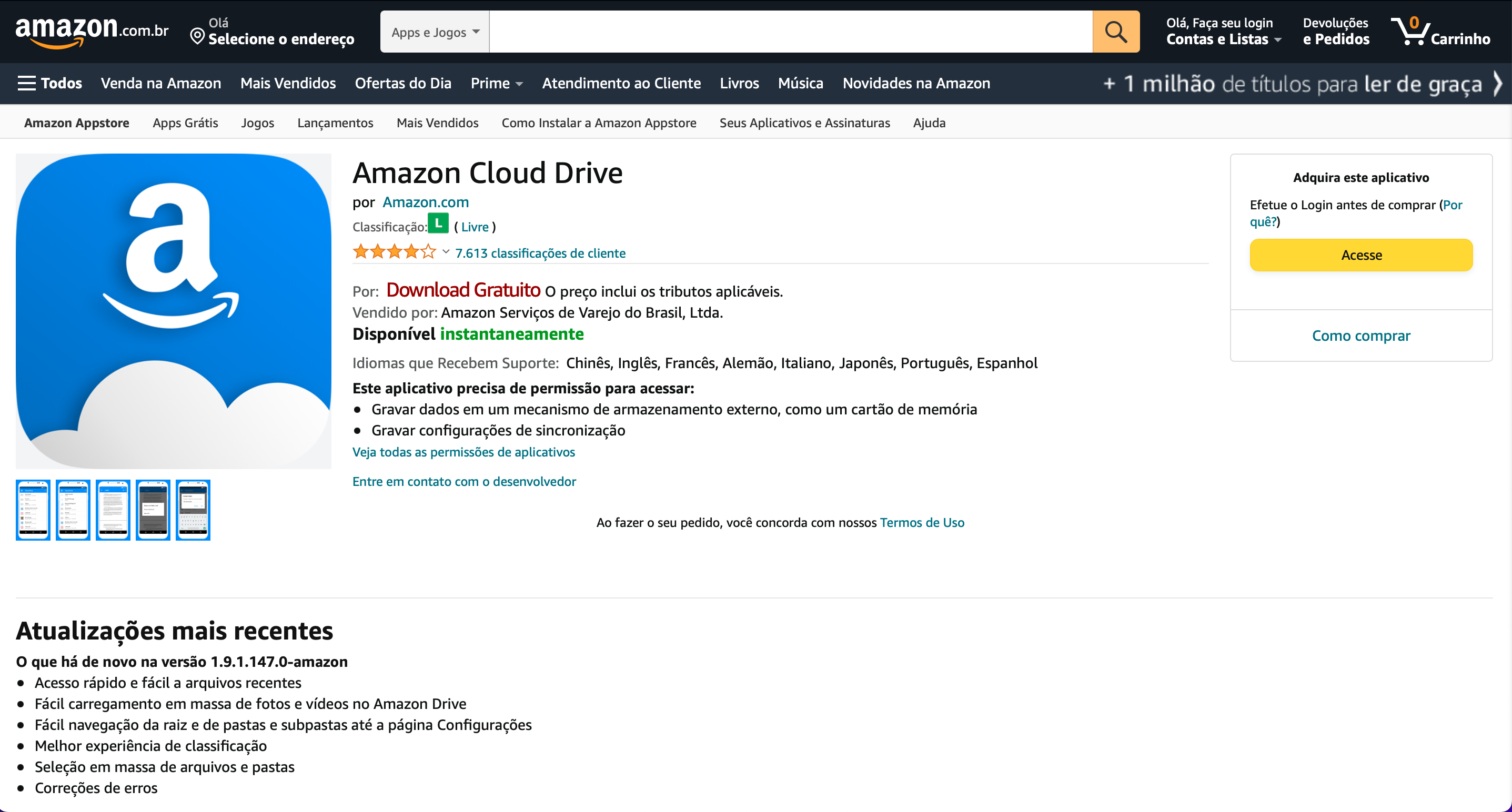Open the Música section
The width and height of the screenshot is (1512, 812).
(800, 83)
